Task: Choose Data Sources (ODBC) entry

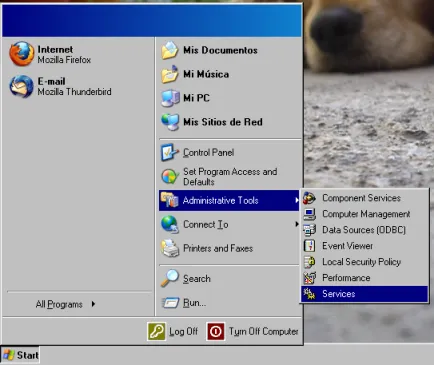Action: pos(364,230)
